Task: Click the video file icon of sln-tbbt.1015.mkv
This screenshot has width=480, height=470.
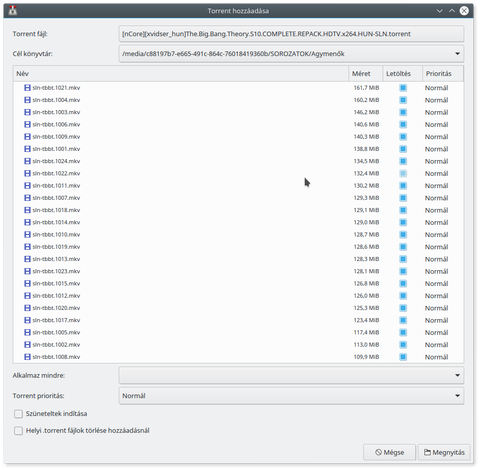Action: 27,283
